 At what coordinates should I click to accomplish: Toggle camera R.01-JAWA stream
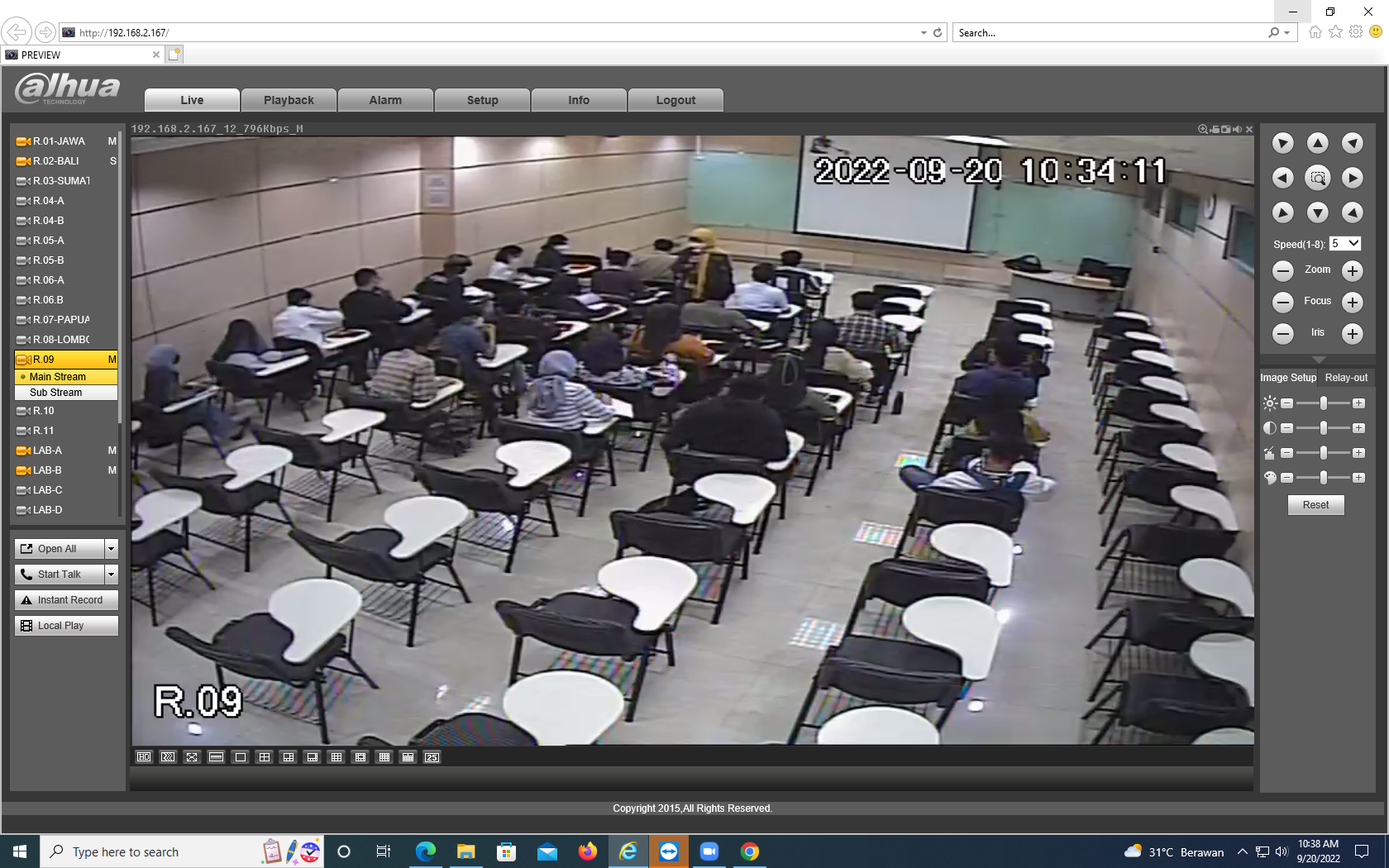pyautogui.click(x=66, y=141)
